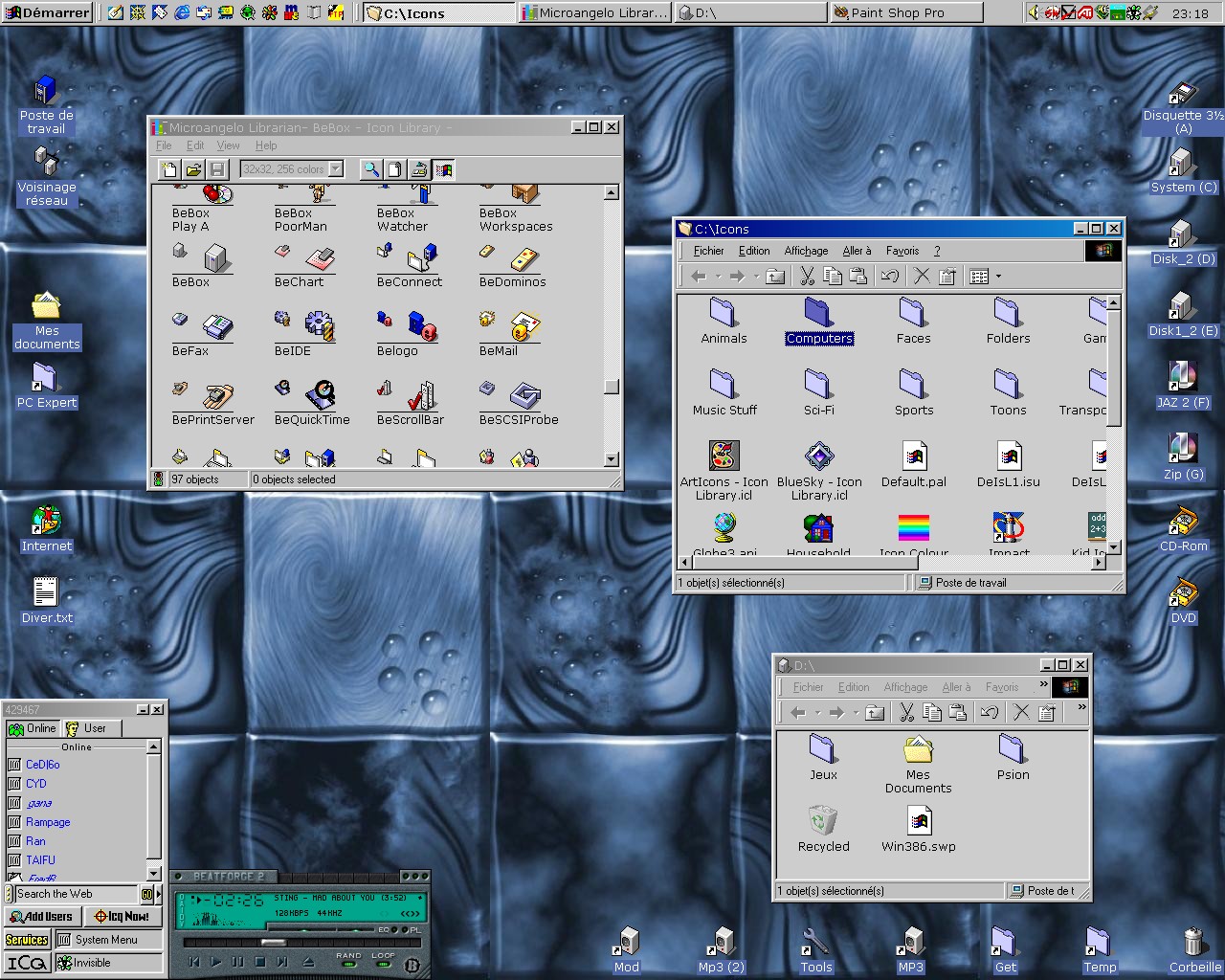Toggle the RAND shuffle indicator in Beatforge
Viewport: 1225px width, 980px height.
[348, 963]
